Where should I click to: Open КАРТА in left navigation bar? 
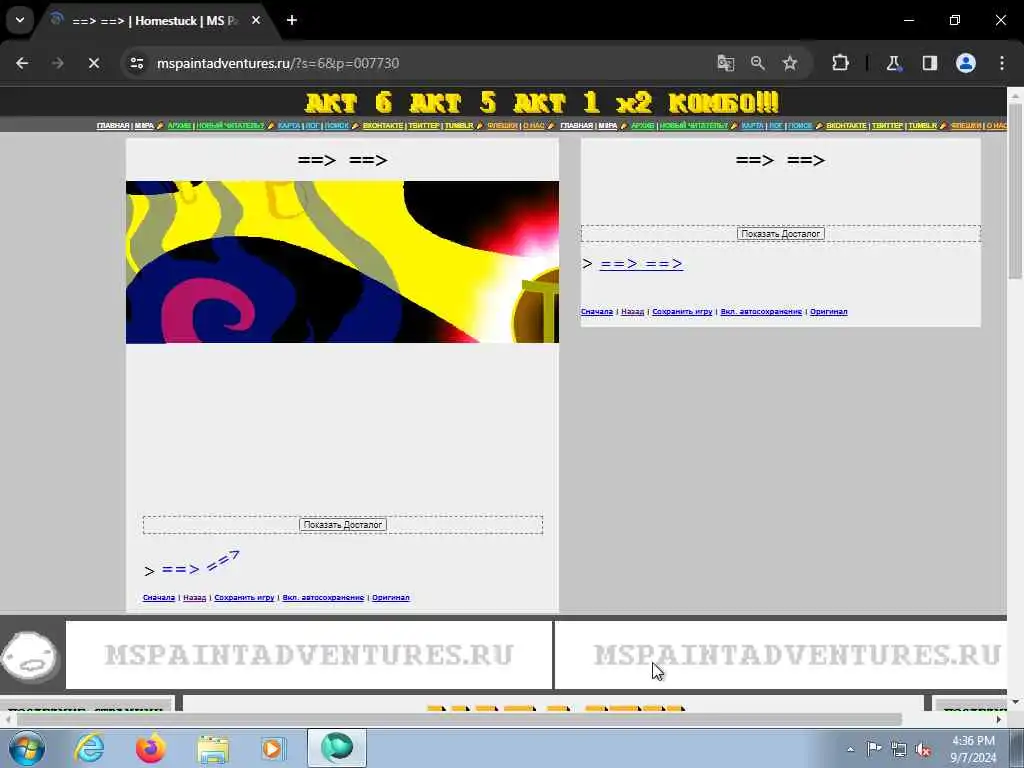(x=289, y=125)
